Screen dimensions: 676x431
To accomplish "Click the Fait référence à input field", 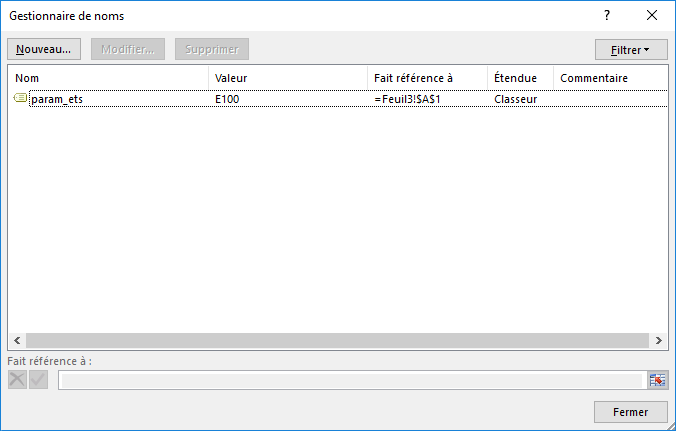I will coord(350,380).
